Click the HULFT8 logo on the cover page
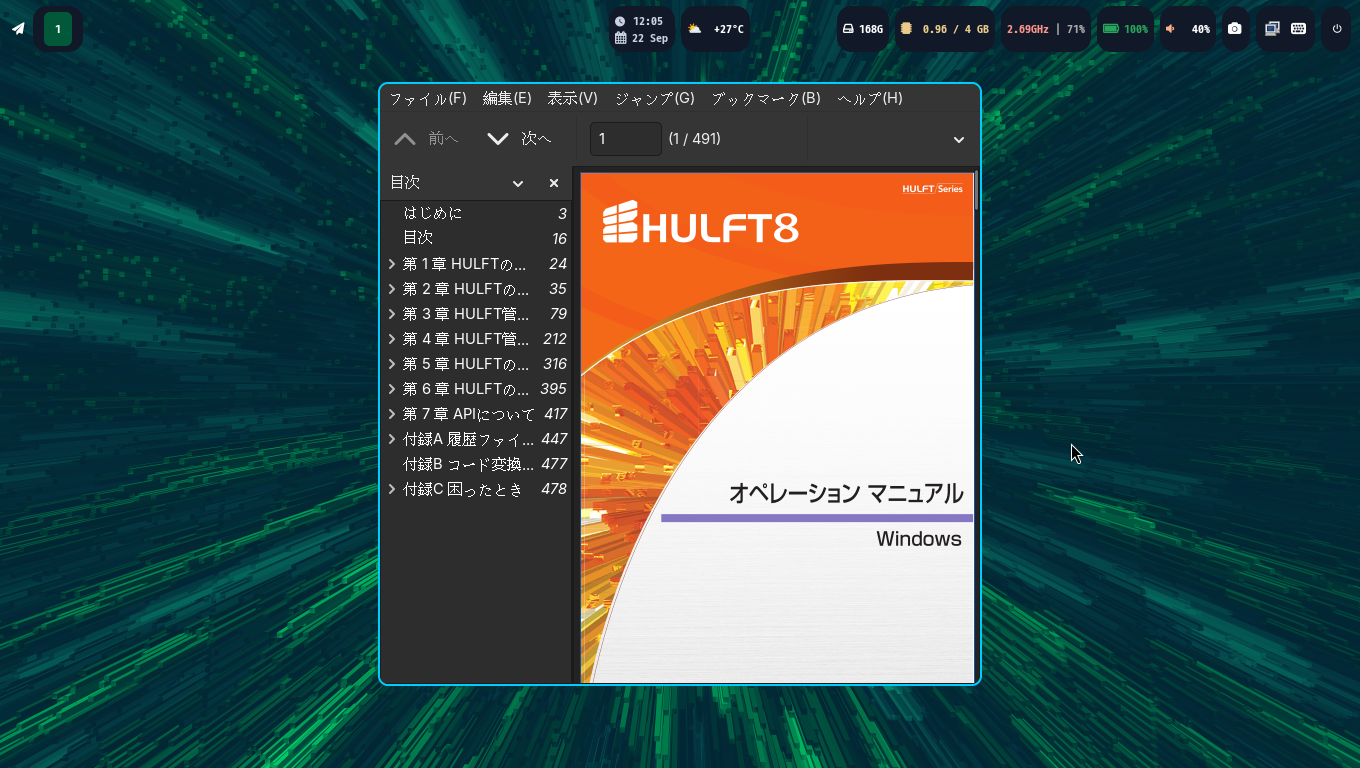 [x=700, y=223]
